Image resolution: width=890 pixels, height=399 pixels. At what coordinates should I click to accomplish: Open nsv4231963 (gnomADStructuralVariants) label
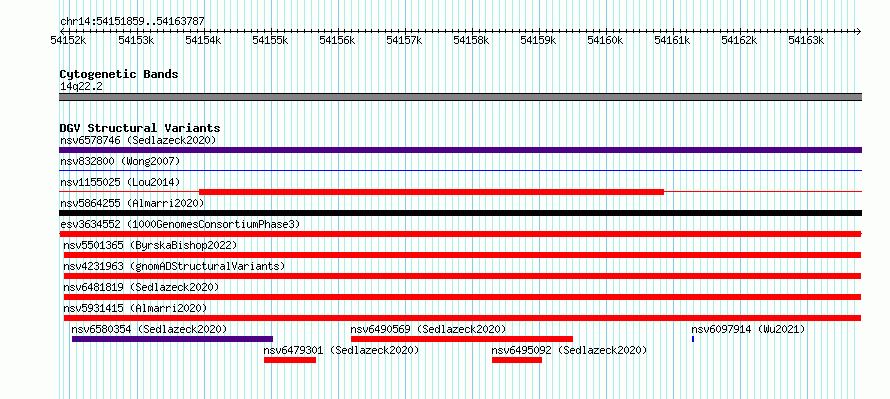pos(174,266)
